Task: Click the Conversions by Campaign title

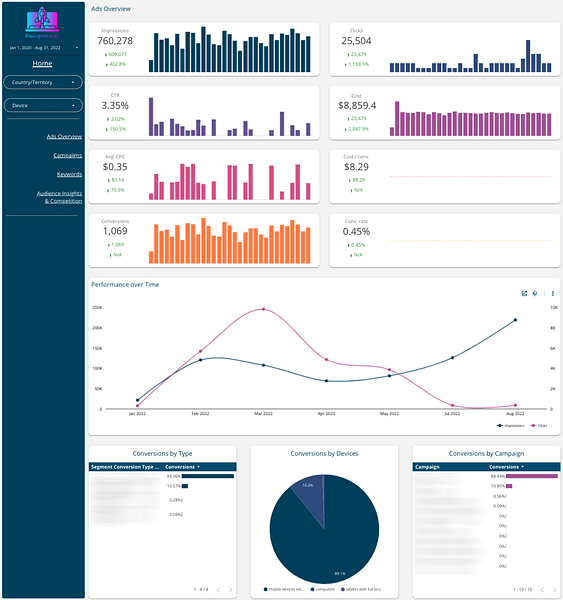Action: pyautogui.click(x=486, y=453)
